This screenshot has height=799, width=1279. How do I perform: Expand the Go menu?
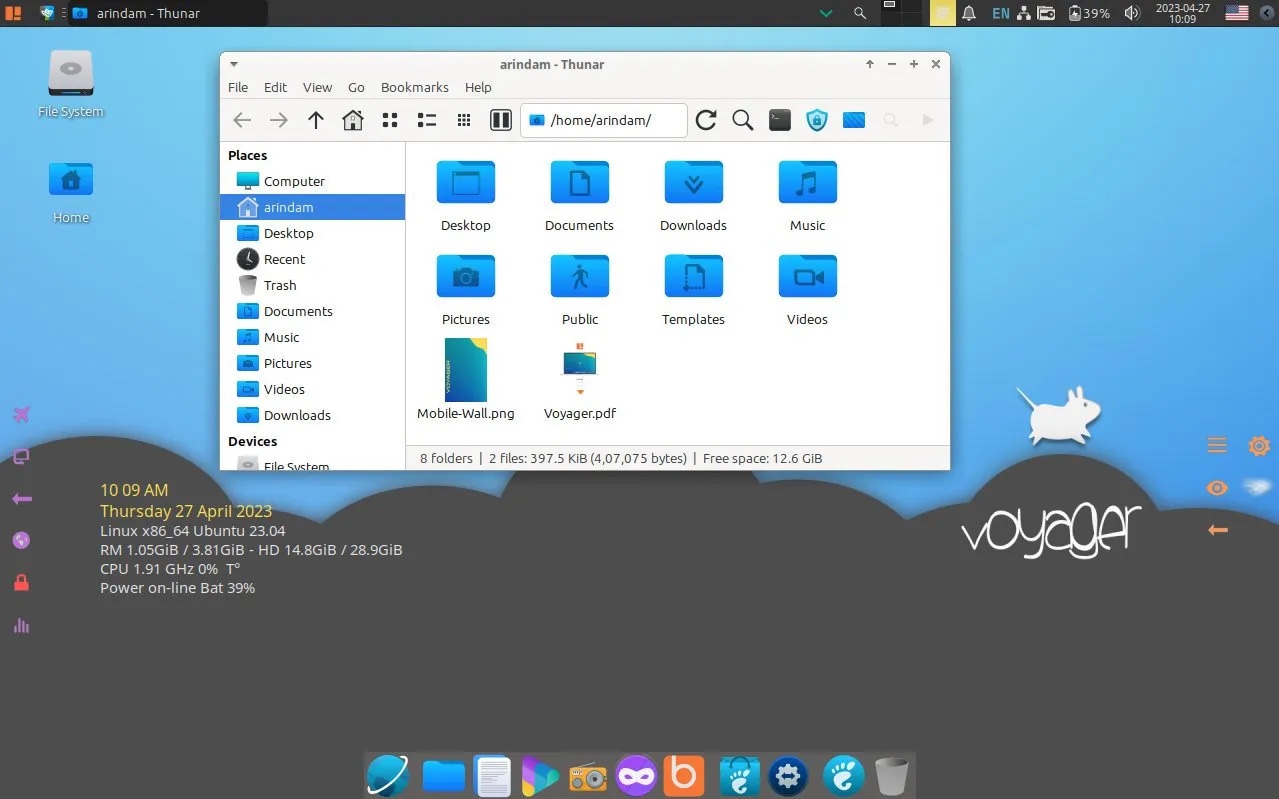[356, 87]
